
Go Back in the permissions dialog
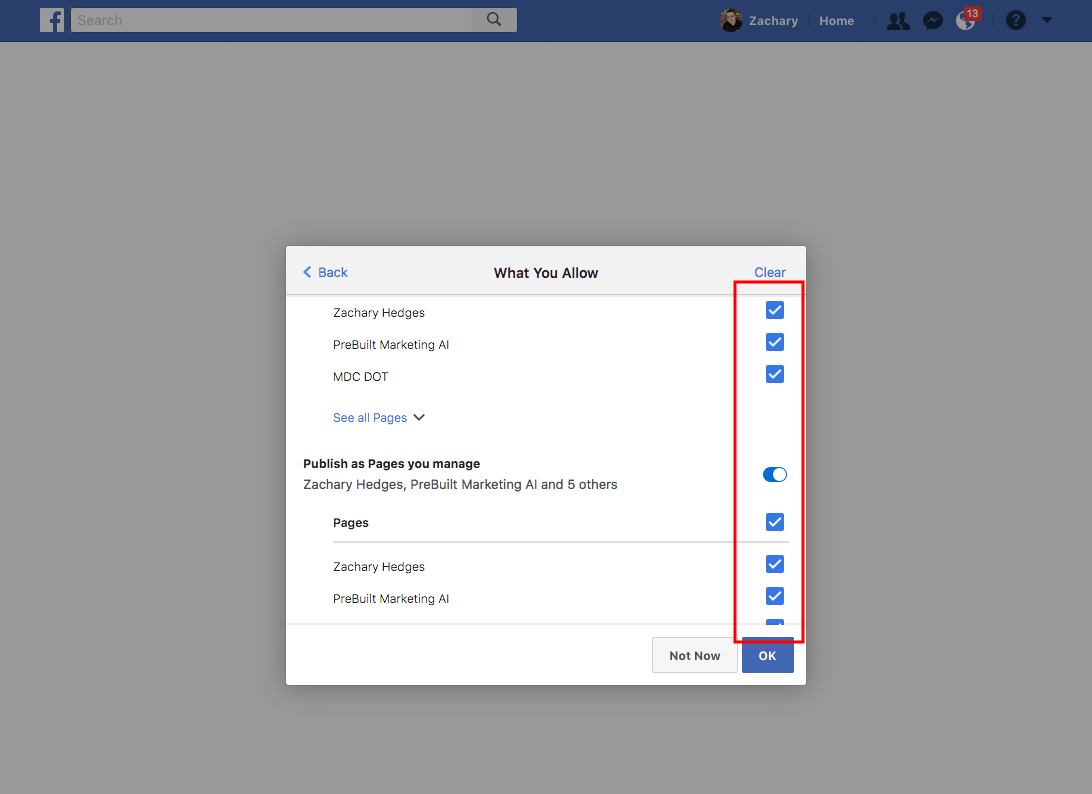tap(325, 272)
